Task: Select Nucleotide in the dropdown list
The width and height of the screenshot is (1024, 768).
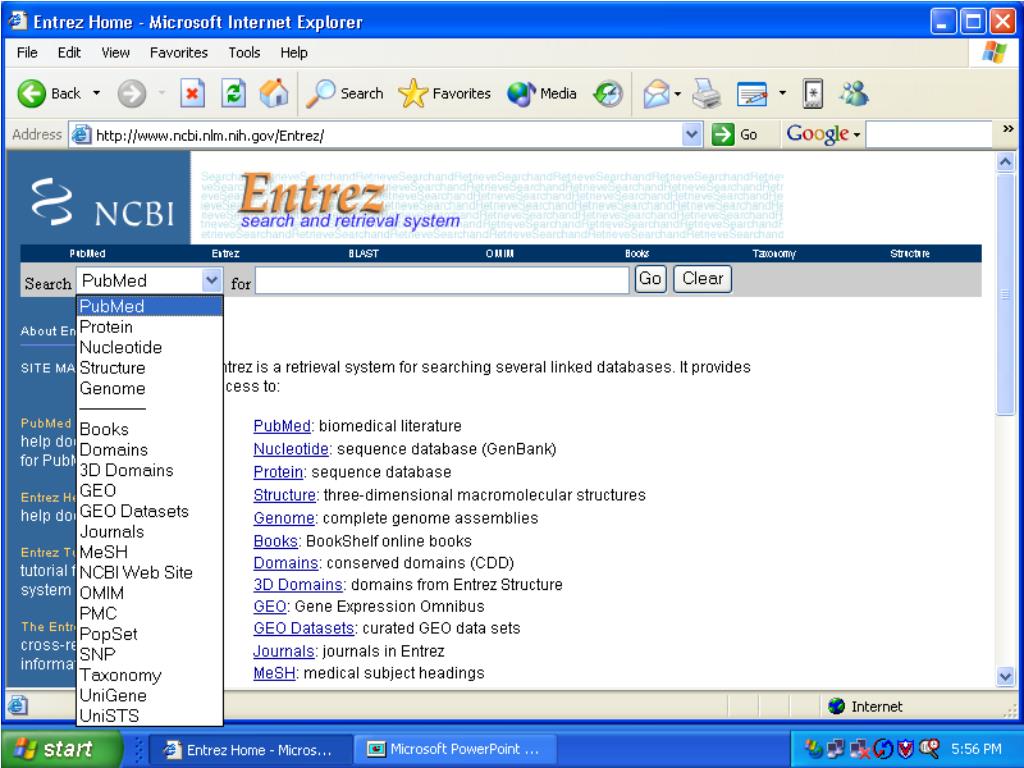Action: (x=150, y=347)
